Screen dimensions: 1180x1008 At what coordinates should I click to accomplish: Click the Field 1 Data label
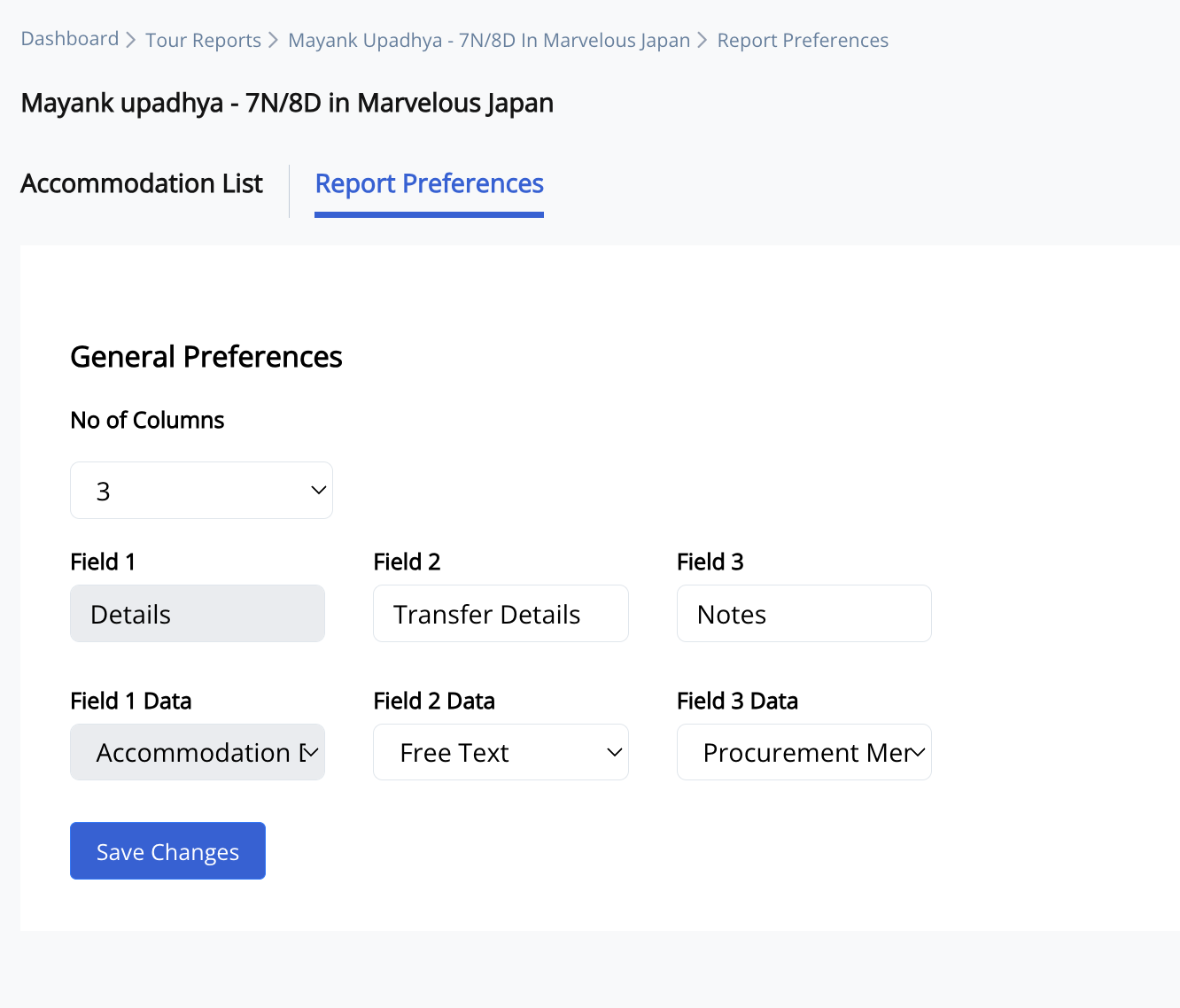(131, 701)
